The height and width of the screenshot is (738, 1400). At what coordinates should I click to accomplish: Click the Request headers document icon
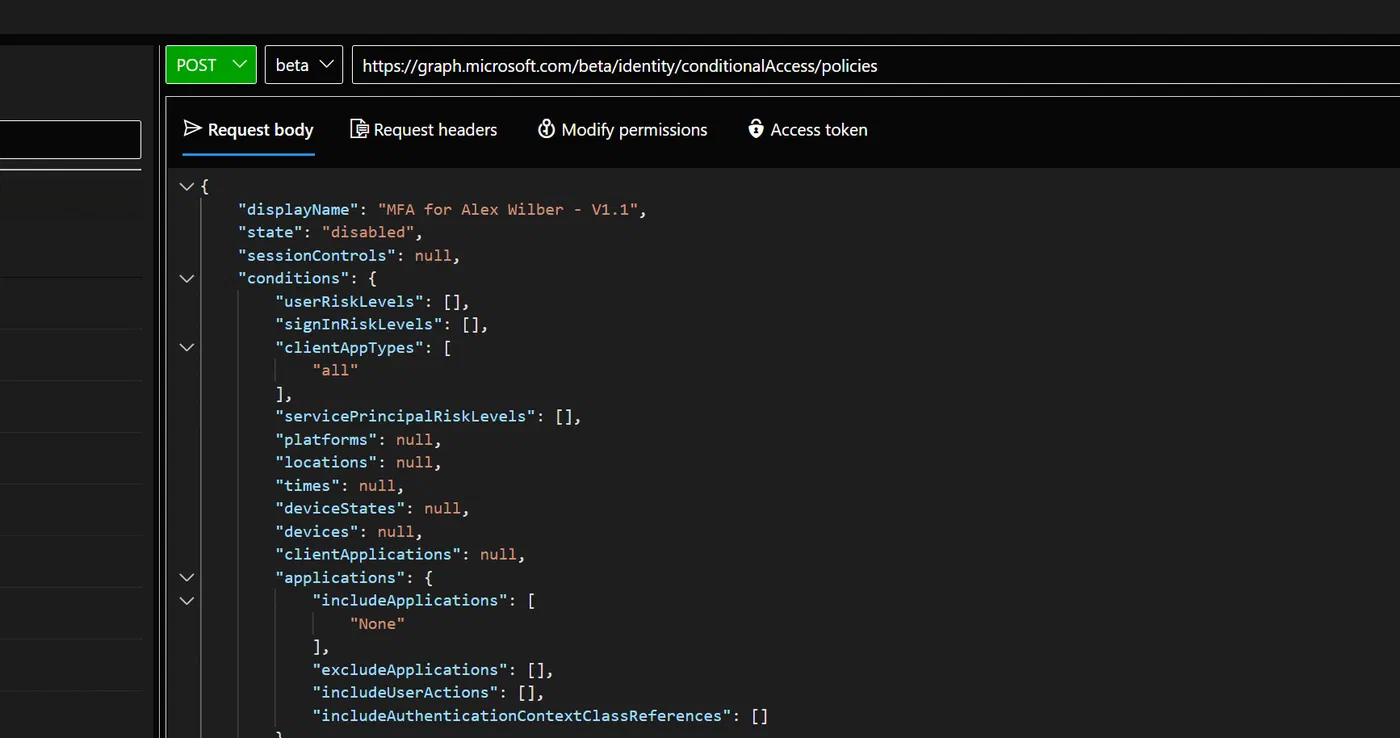point(359,129)
